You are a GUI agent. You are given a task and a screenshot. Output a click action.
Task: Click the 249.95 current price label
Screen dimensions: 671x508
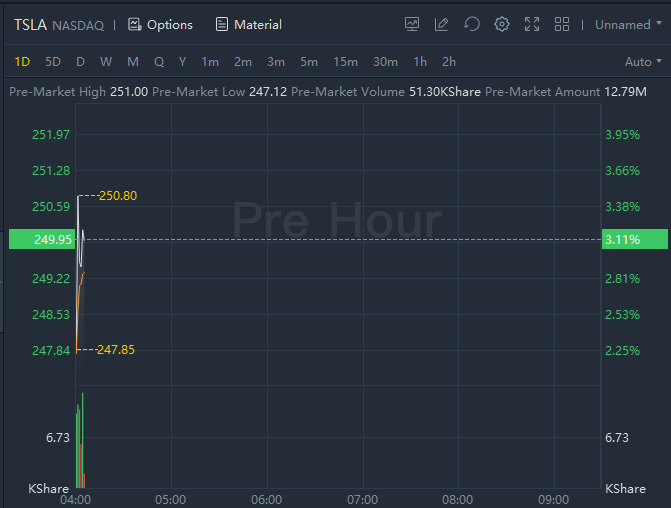[x=37, y=239]
